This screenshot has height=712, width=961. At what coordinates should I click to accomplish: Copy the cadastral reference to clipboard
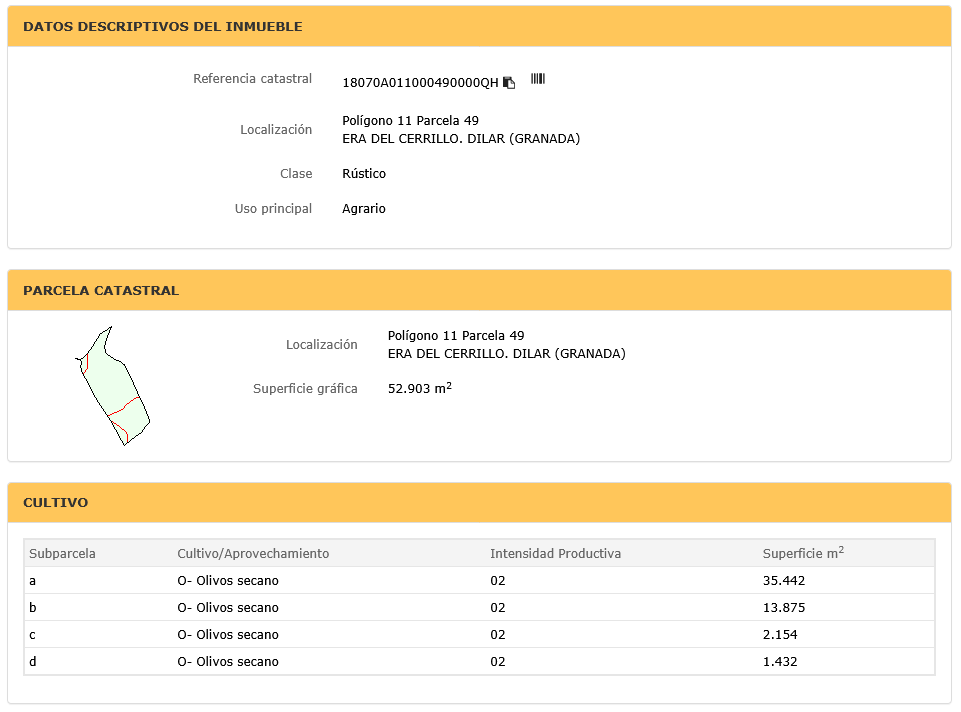(509, 82)
